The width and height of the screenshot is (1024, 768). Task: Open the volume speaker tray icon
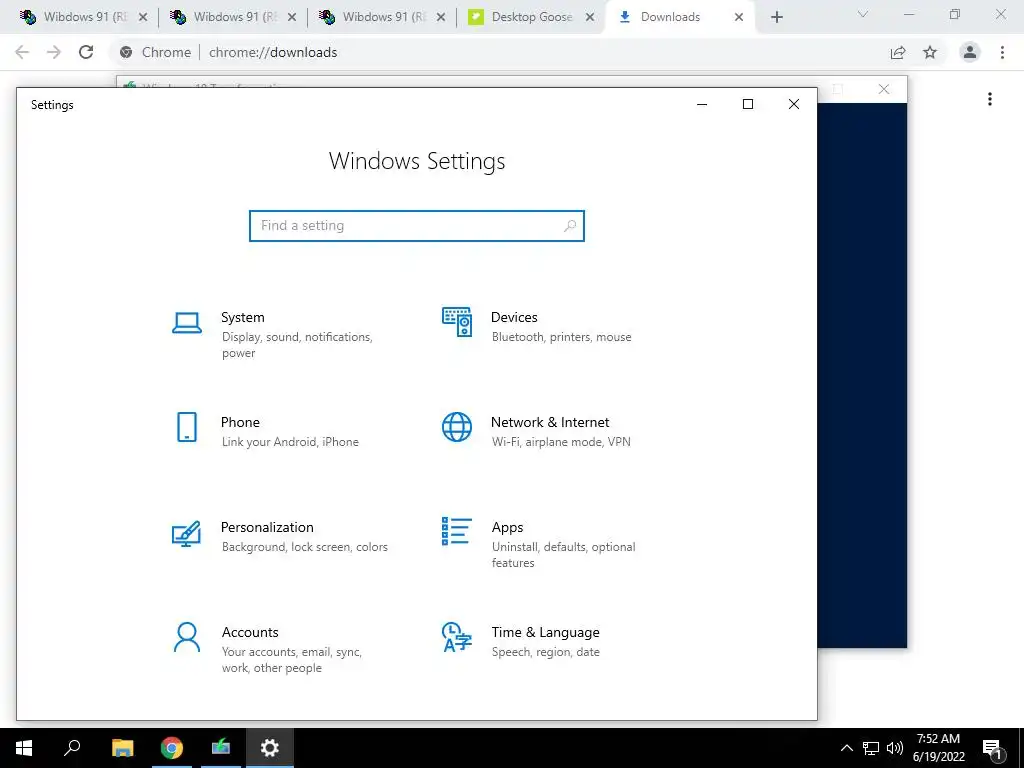coord(895,748)
